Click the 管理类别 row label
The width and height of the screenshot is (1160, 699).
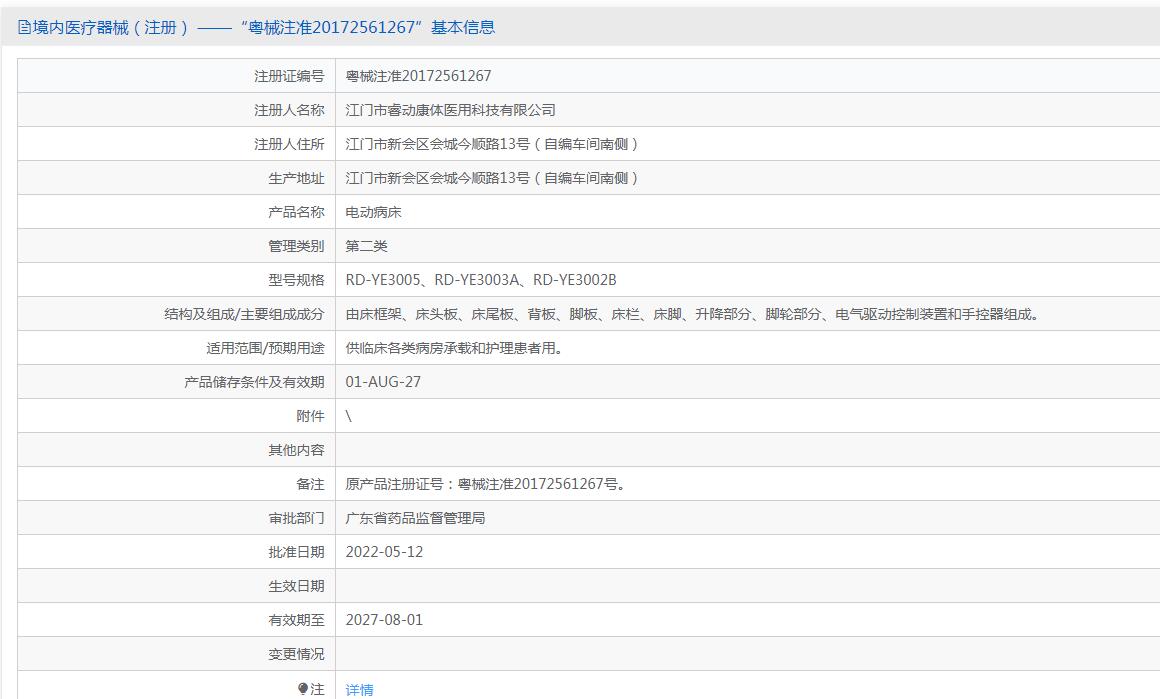pyautogui.click(x=296, y=246)
